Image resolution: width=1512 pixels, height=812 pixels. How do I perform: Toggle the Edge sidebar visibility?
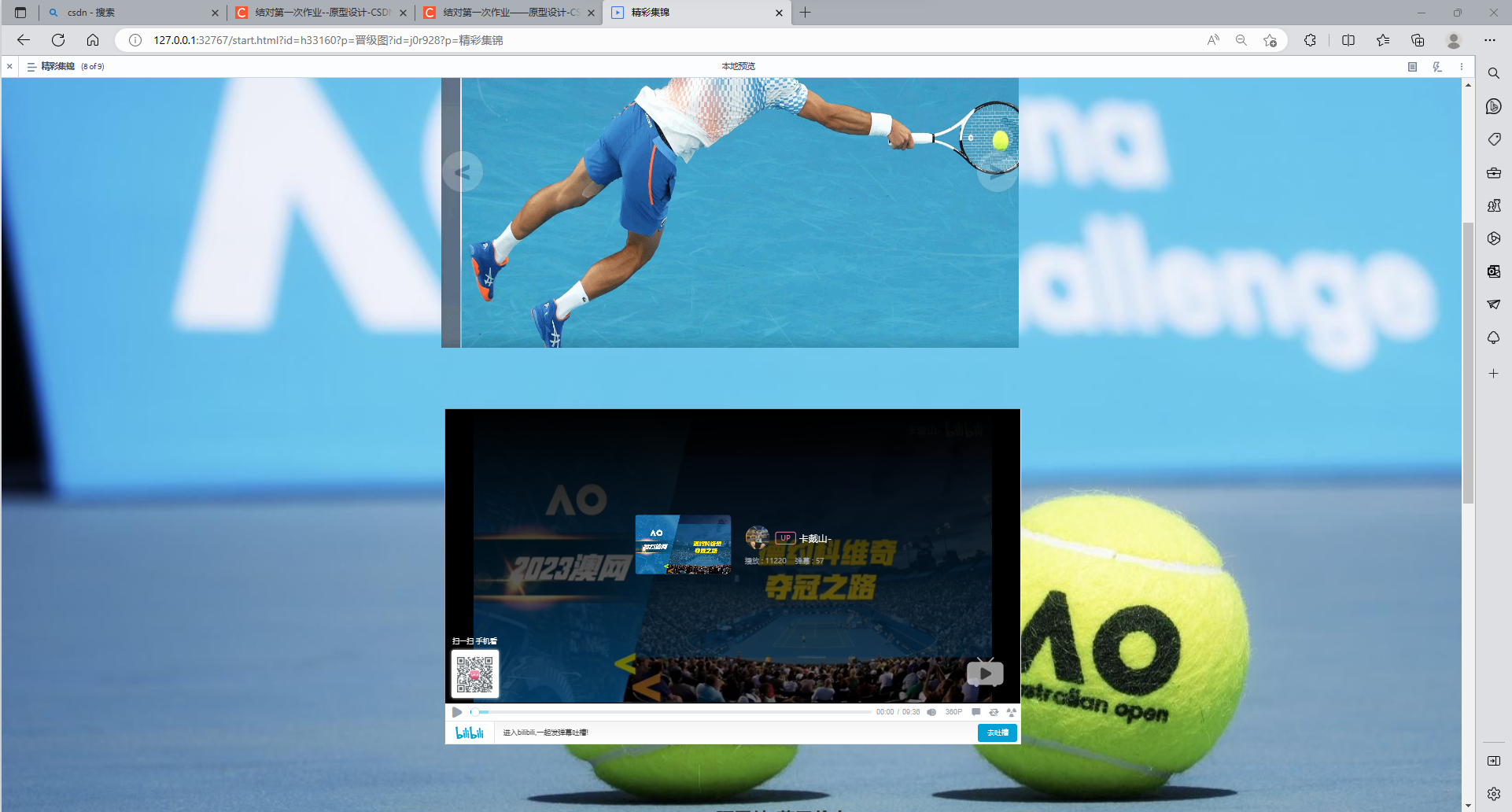pyautogui.click(x=1494, y=761)
